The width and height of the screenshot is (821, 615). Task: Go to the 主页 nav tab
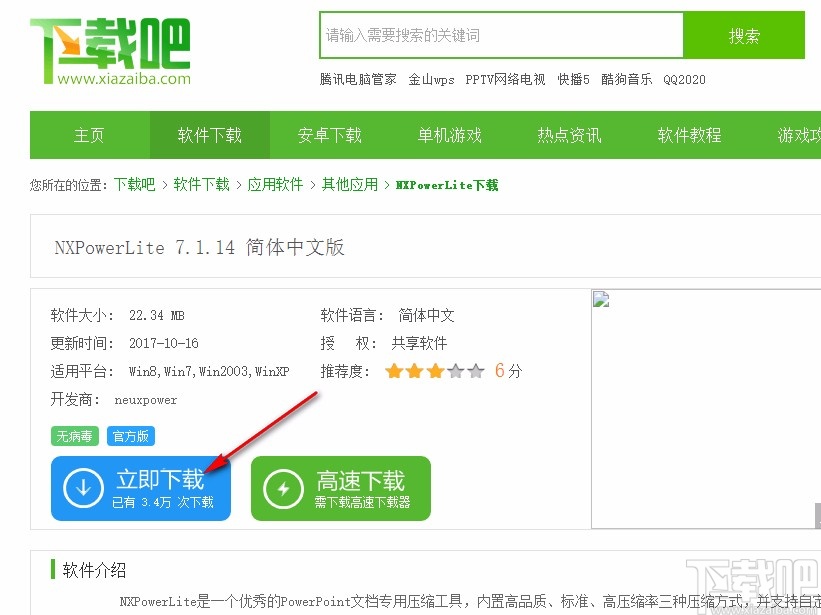(x=90, y=135)
